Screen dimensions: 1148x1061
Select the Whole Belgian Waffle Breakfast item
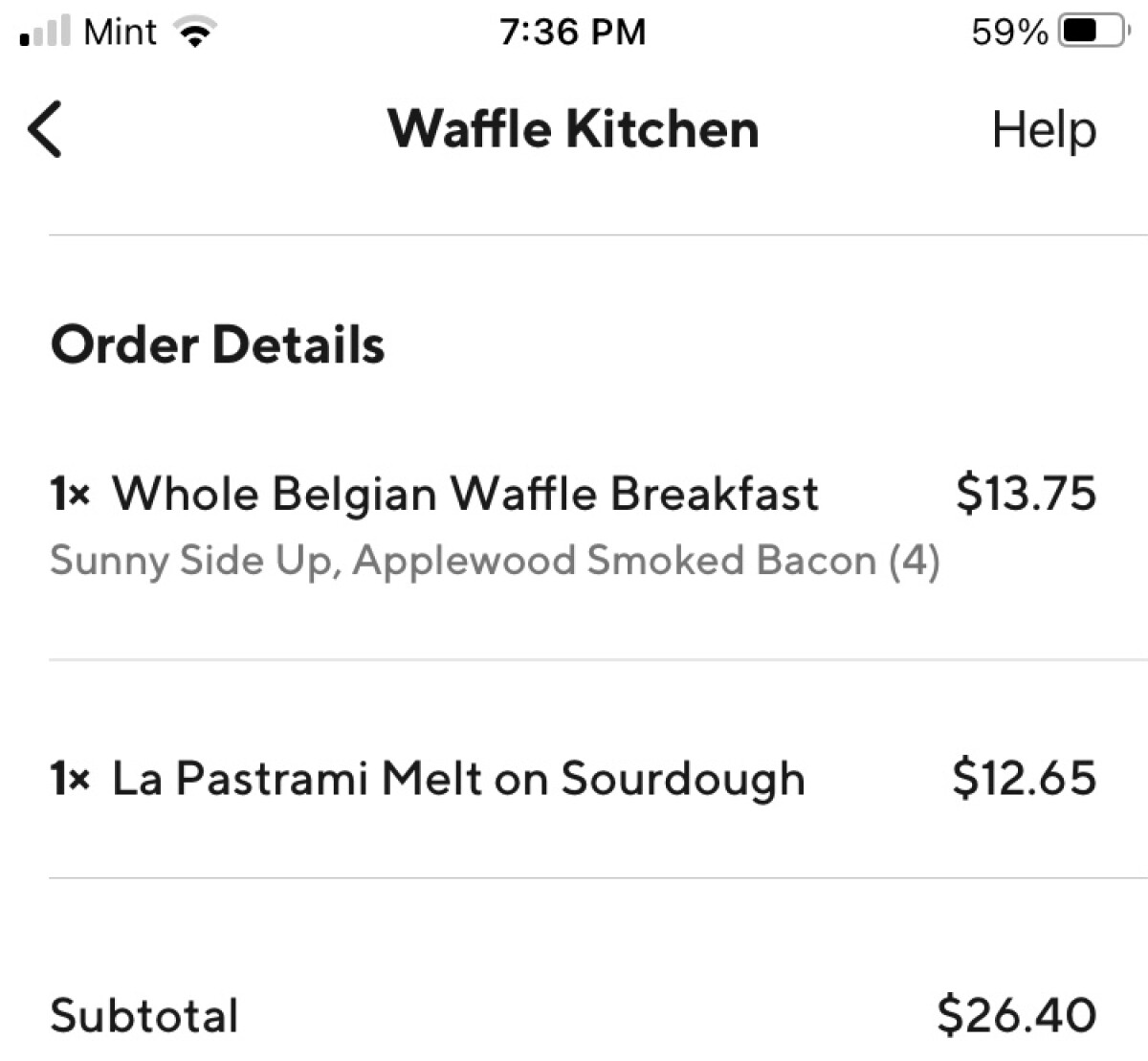pos(465,495)
